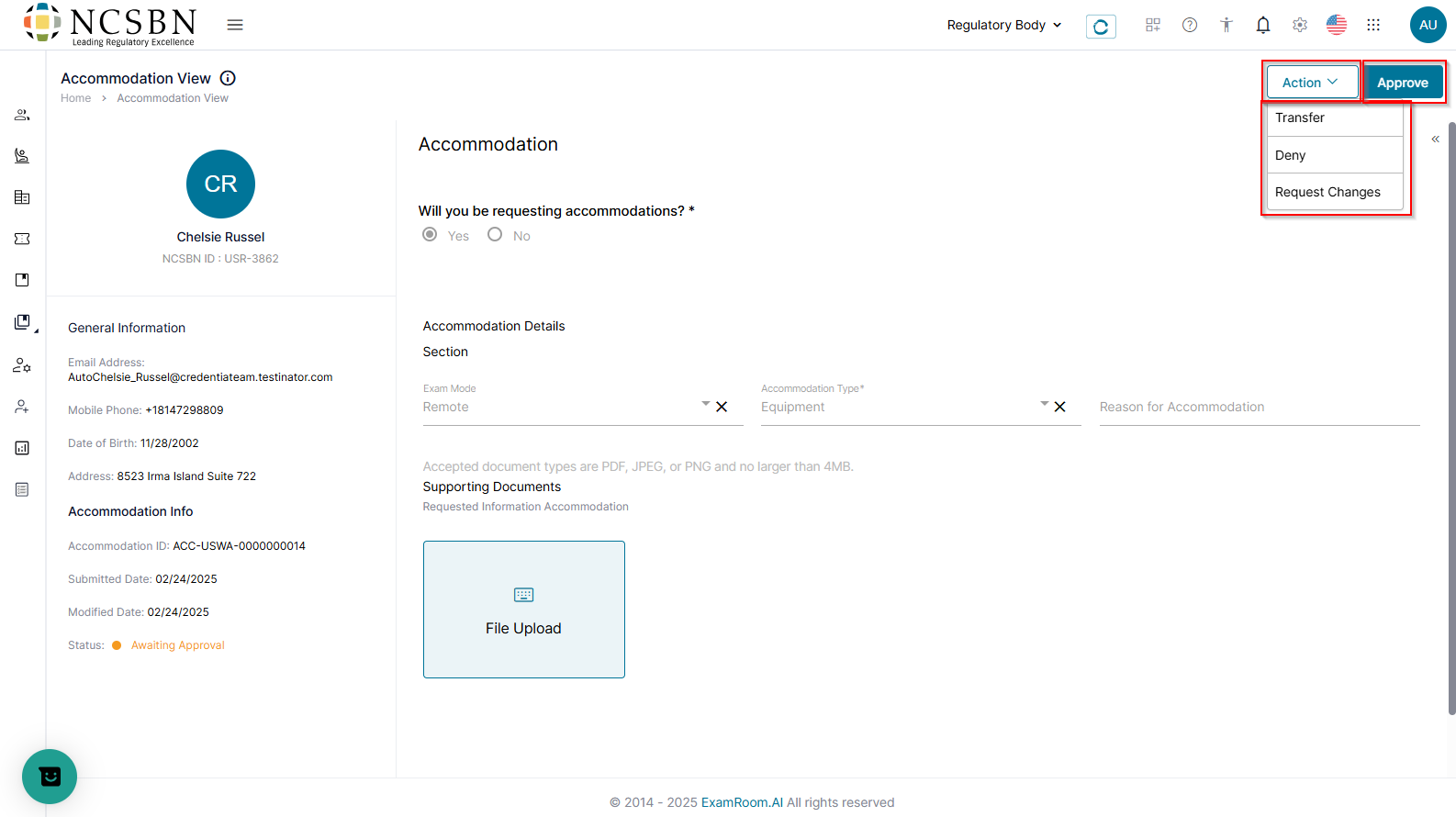The height and width of the screenshot is (817, 1456).
Task: Go to the Home breadcrumb link
Action: coord(75,98)
